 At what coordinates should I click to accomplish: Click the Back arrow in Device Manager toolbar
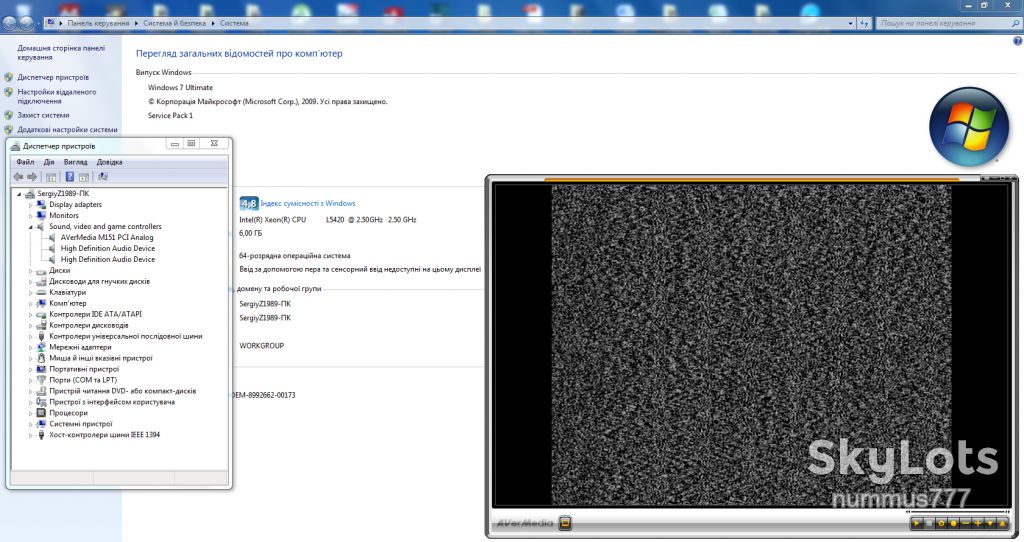click(x=18, y=177)
